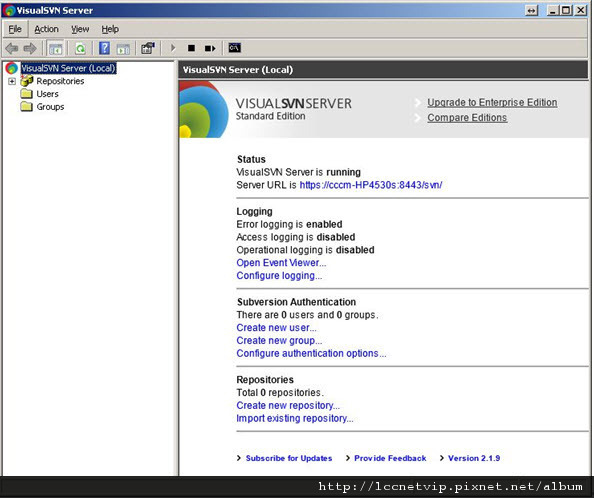Click the Users folder icon
This screenshot has height=498, width=594.
[x=26, y=94]
